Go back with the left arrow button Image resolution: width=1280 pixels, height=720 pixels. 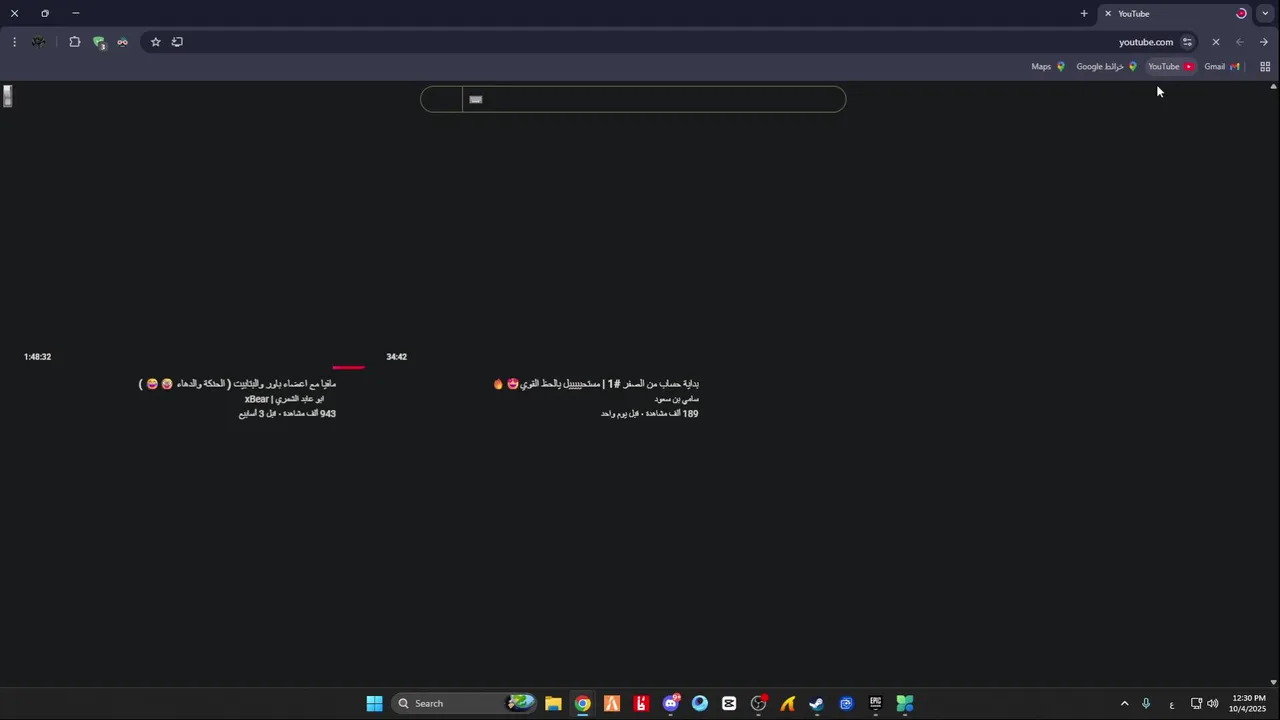1240,42
